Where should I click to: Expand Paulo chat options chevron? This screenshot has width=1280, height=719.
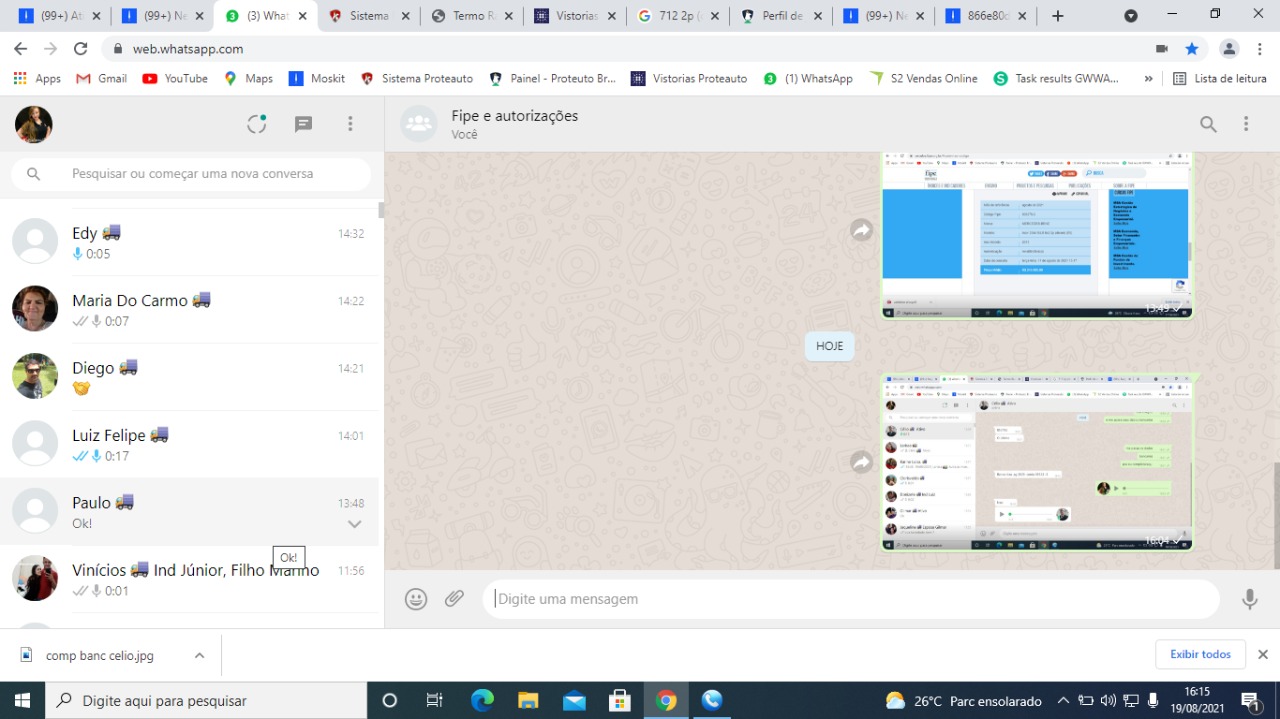coord(354,524)
